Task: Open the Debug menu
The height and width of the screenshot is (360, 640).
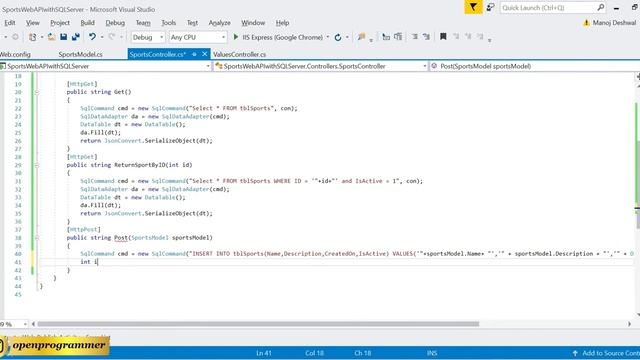Action: [115, 23]
